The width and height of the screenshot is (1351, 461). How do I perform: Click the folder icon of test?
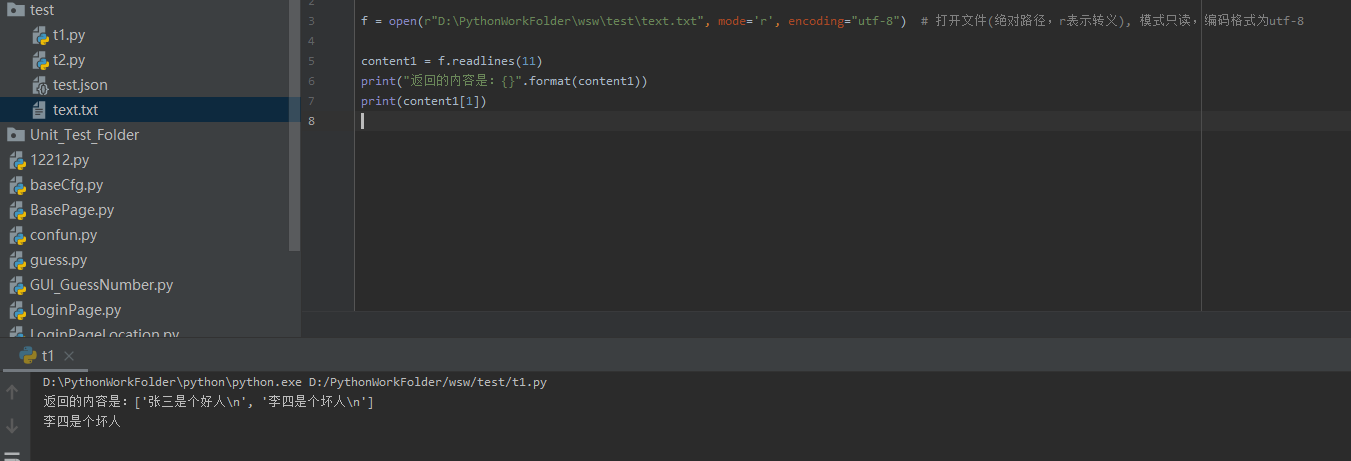click(16, 10)
